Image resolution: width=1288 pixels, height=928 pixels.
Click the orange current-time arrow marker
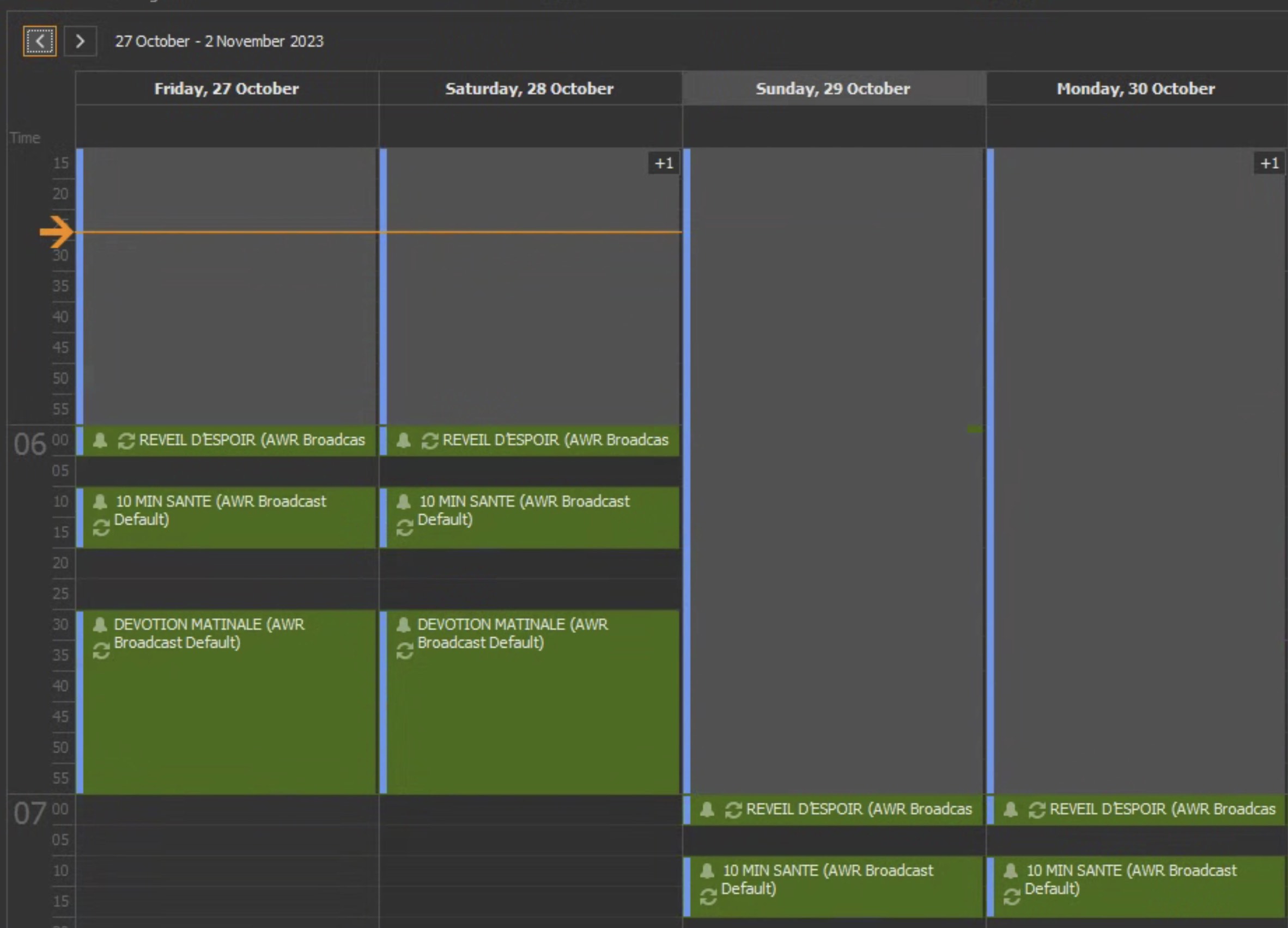point(56,231)
